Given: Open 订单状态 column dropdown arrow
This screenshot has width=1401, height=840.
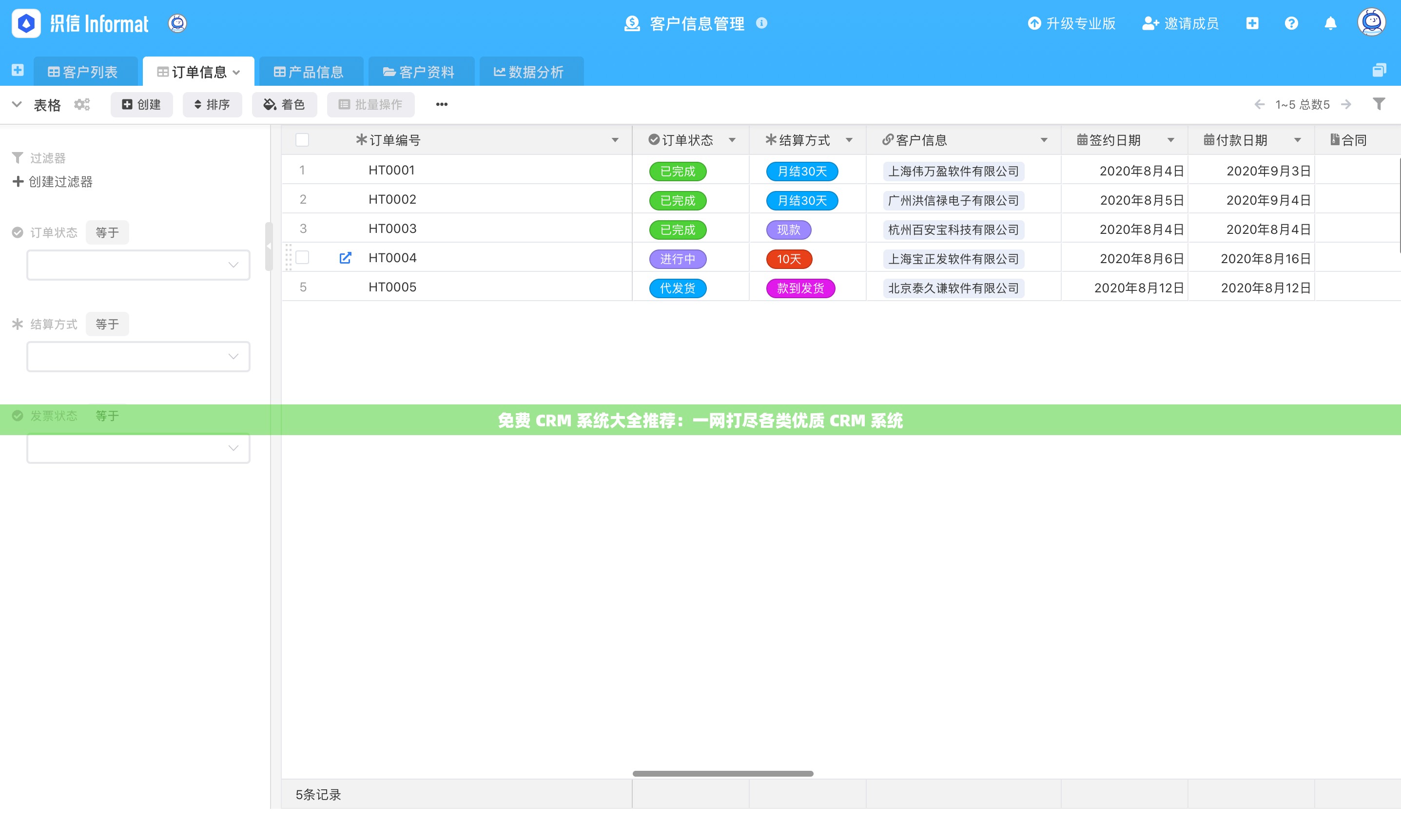Looking at the screenshot, I should pyautogui.click(x=732, y=140).
